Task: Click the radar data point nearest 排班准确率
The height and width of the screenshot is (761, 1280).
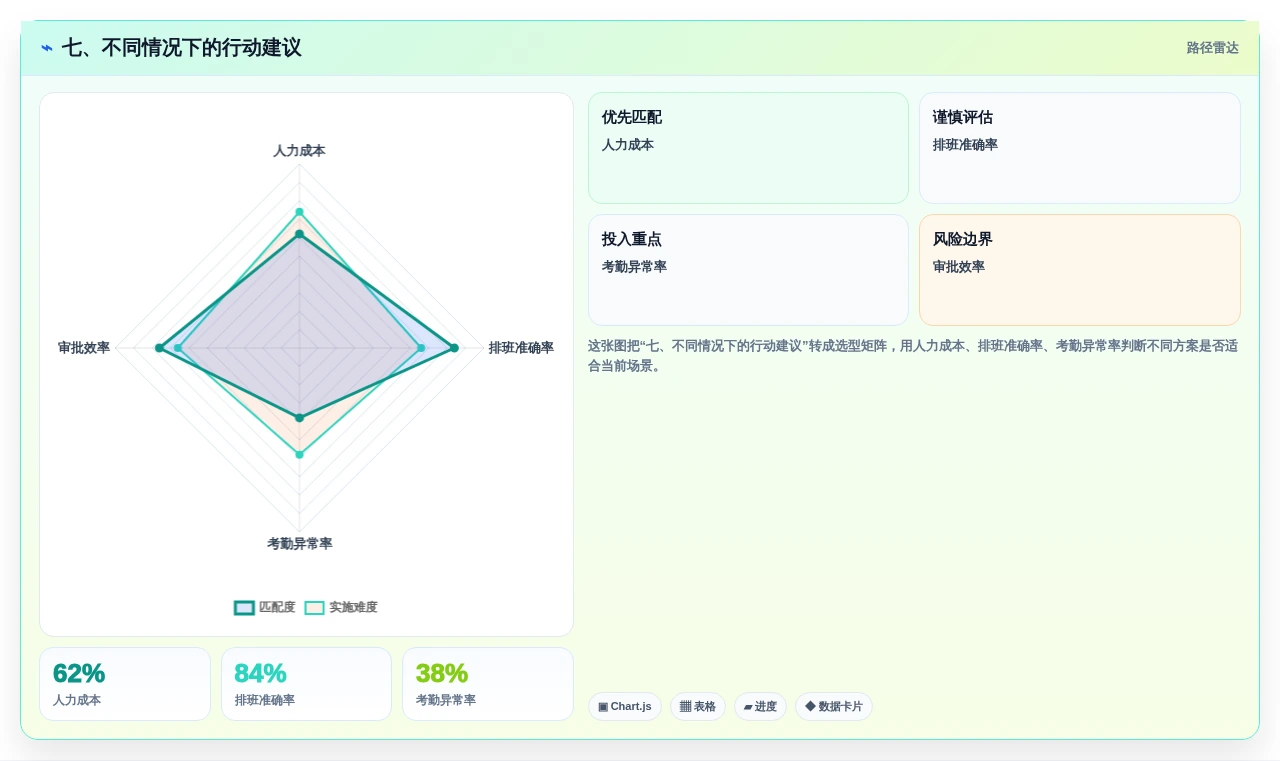Action: coord(454,348)
